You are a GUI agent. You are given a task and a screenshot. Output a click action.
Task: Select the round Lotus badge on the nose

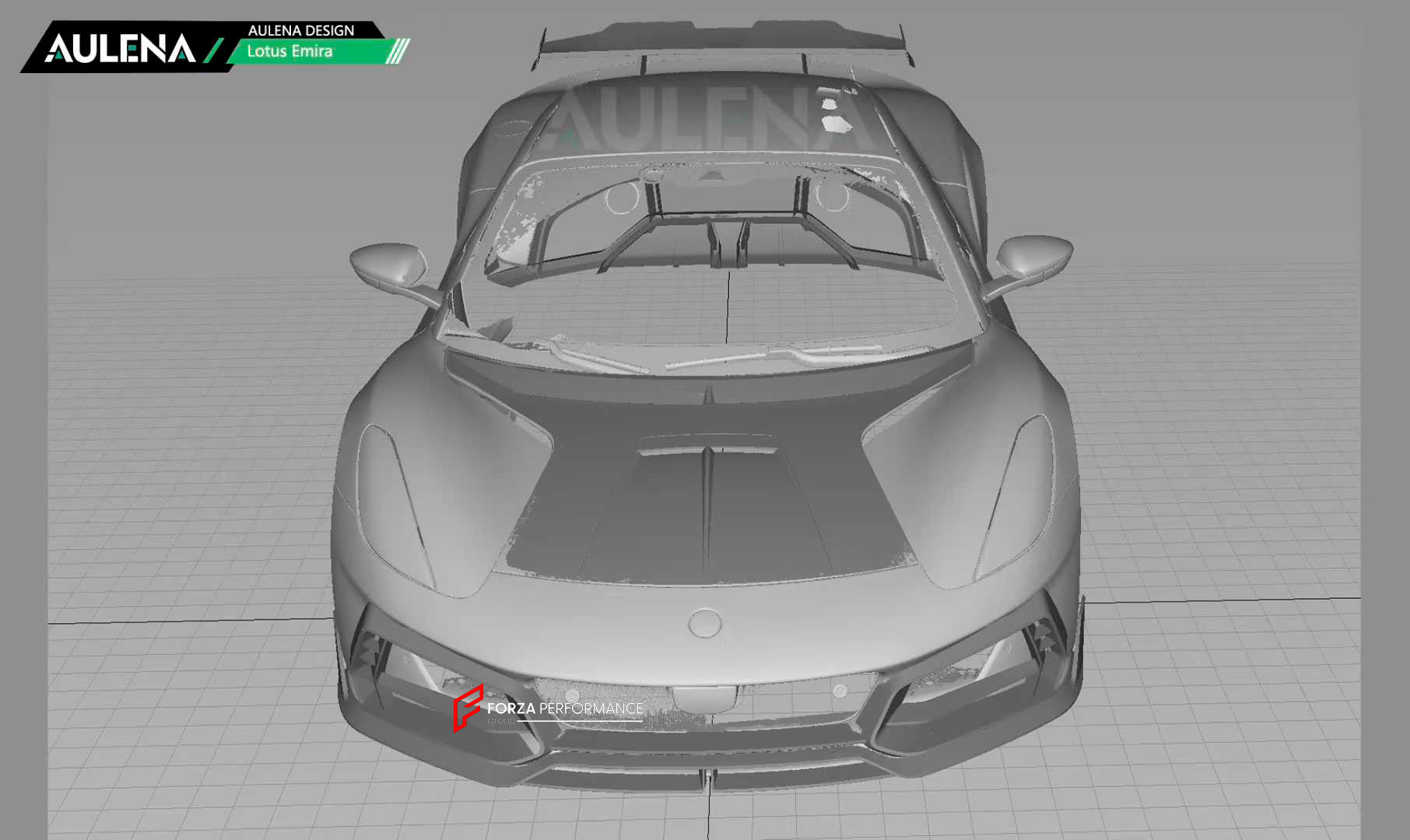(704, 623)
